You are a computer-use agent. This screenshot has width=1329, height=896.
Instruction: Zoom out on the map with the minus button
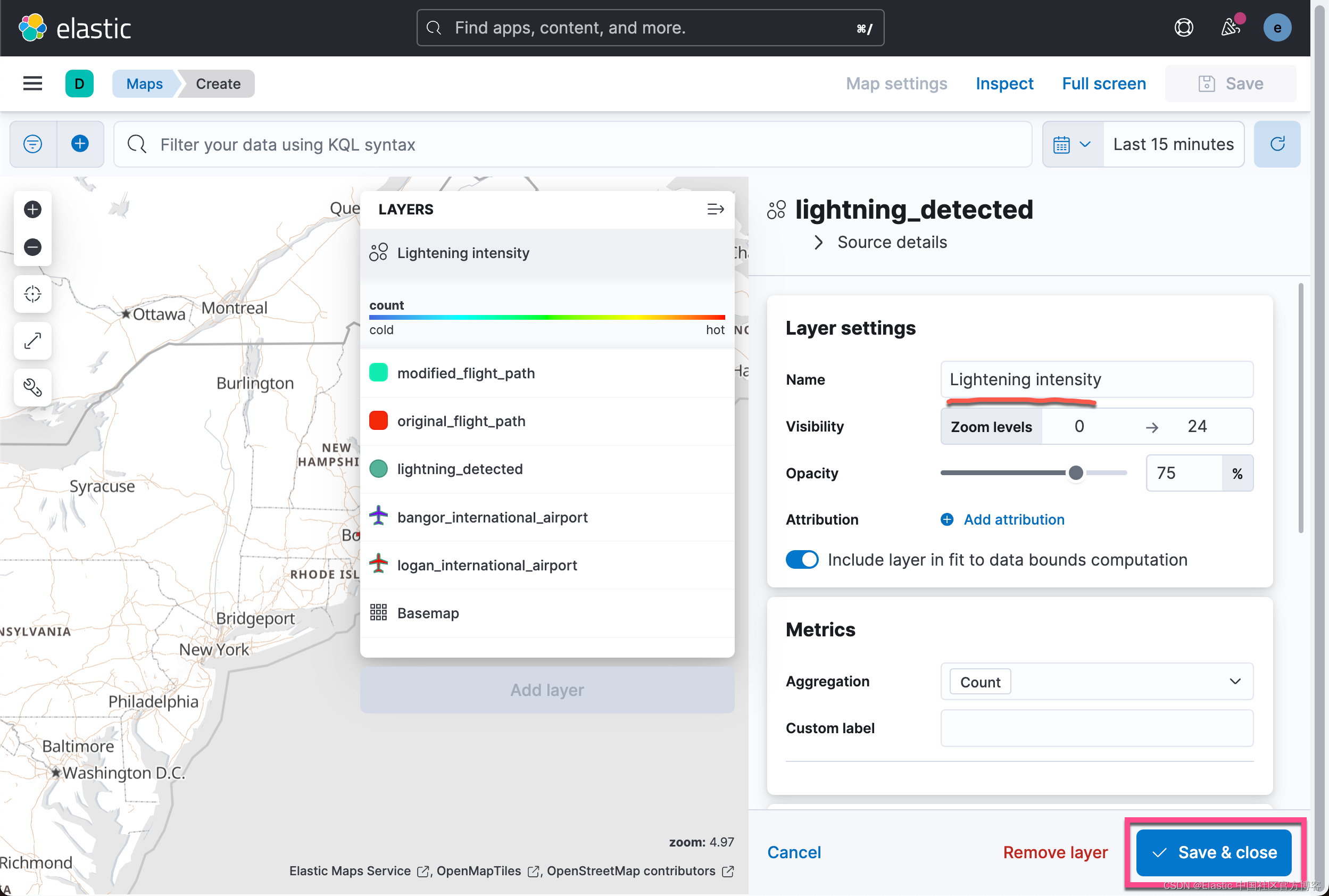point(32,247)
